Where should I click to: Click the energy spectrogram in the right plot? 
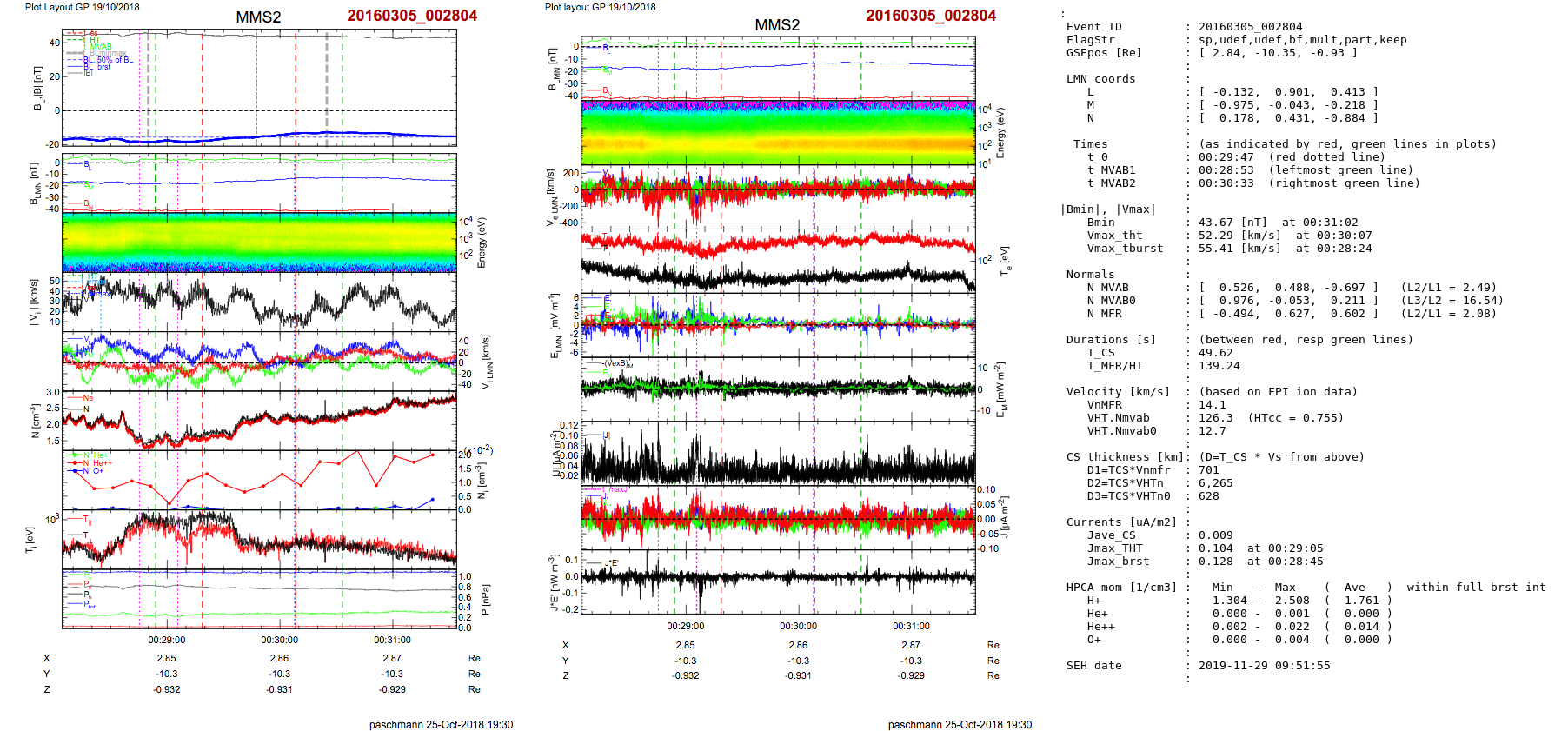pos(778,132)
